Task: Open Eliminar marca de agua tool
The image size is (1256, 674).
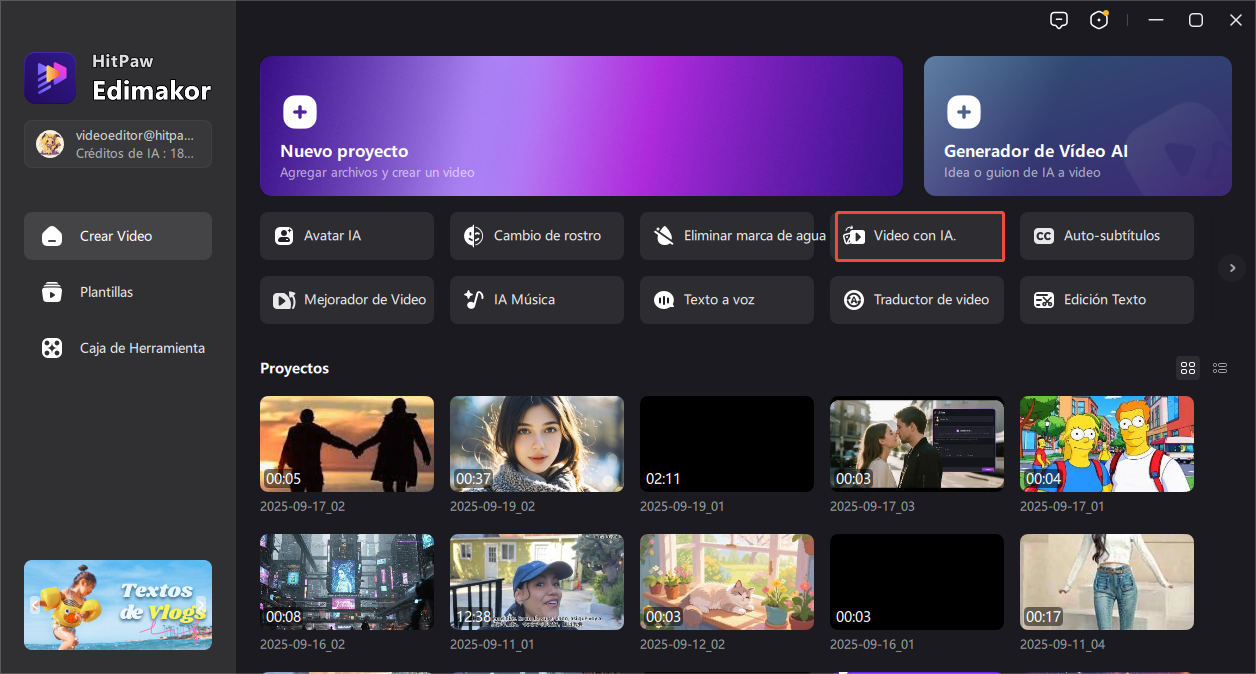Action: point(726,236)
